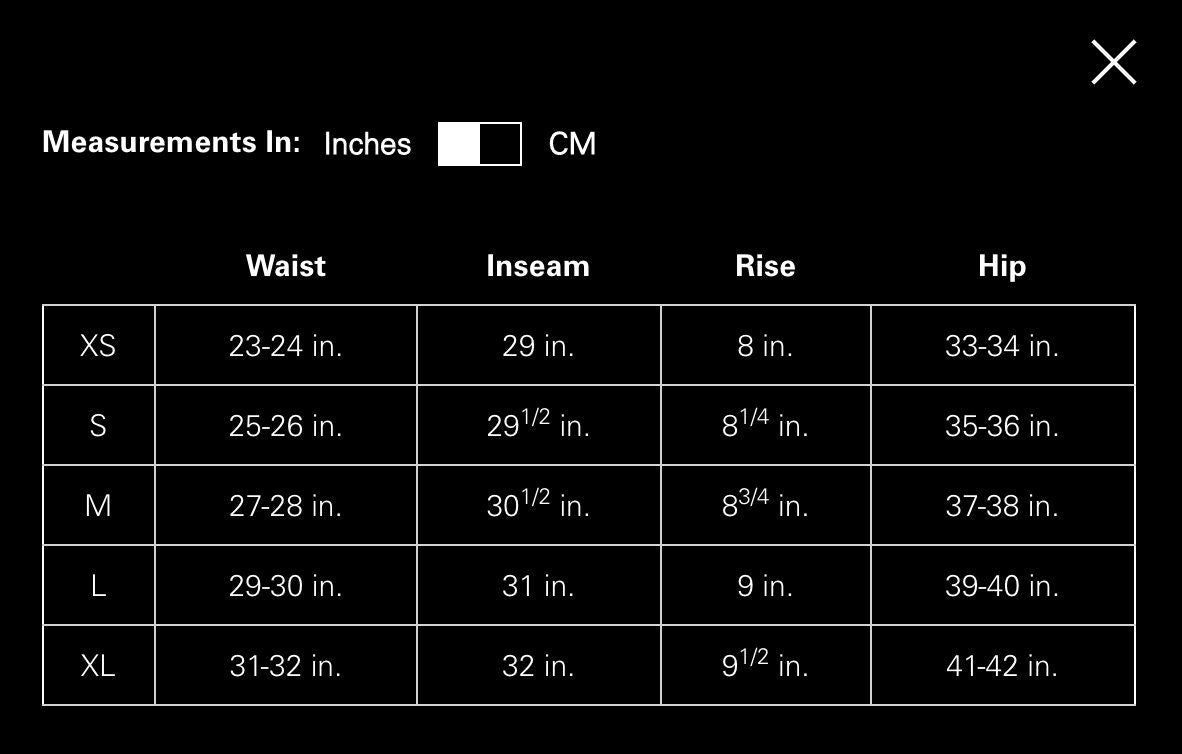Select the XL size row label

click(98, 665)
